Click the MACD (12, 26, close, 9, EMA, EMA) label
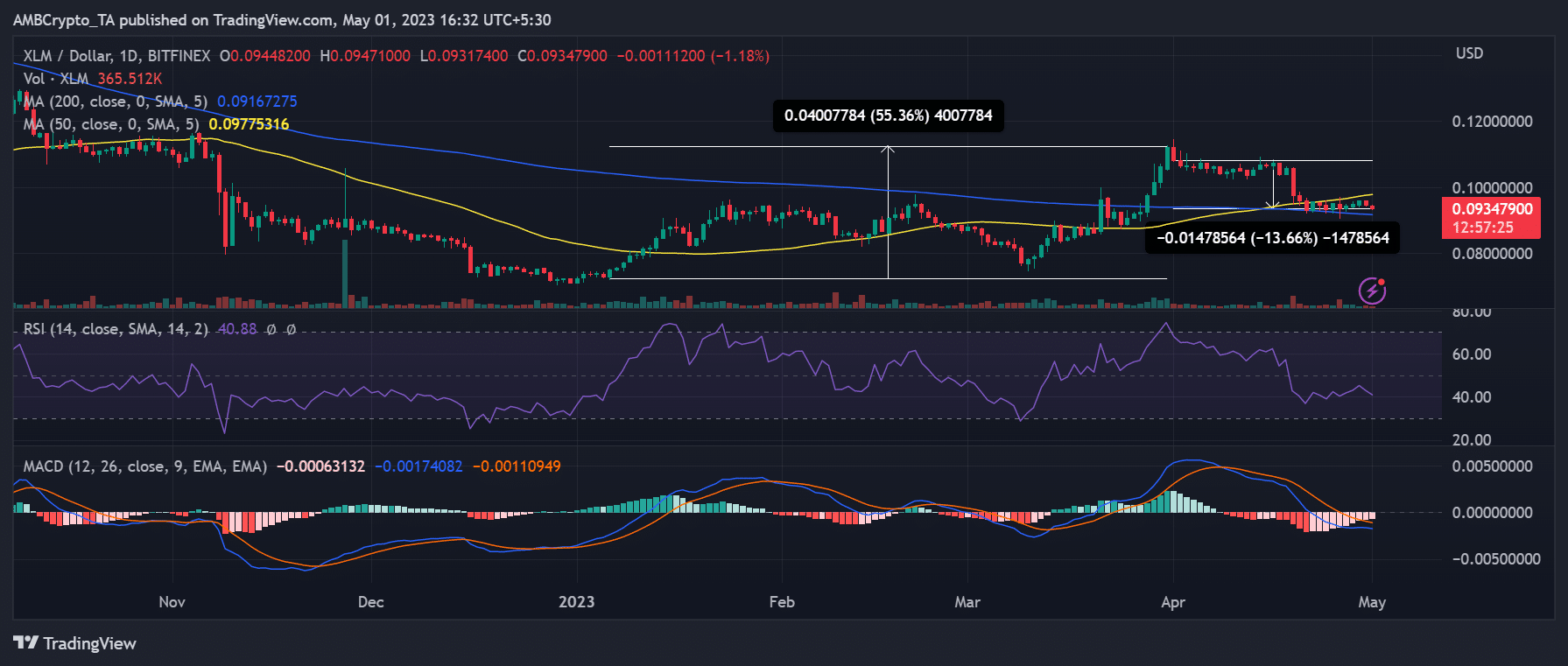 click(x=145, y=466)
